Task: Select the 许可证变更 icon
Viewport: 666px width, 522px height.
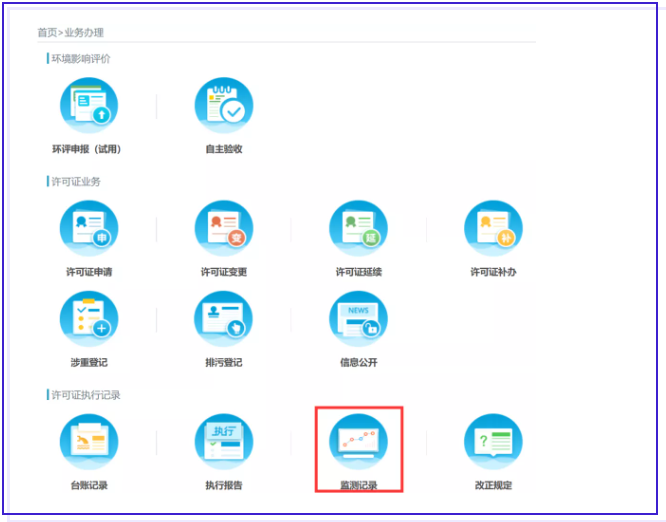Action: click(223, 228)
